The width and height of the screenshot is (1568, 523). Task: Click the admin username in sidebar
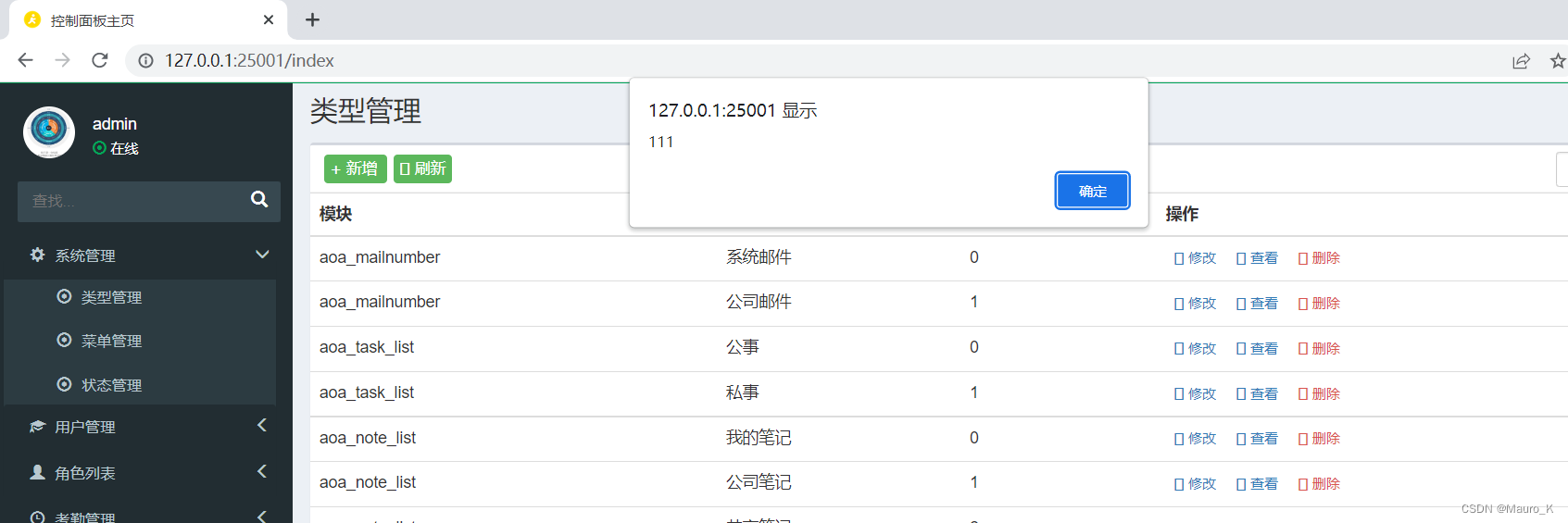click(x=115, y=123)
